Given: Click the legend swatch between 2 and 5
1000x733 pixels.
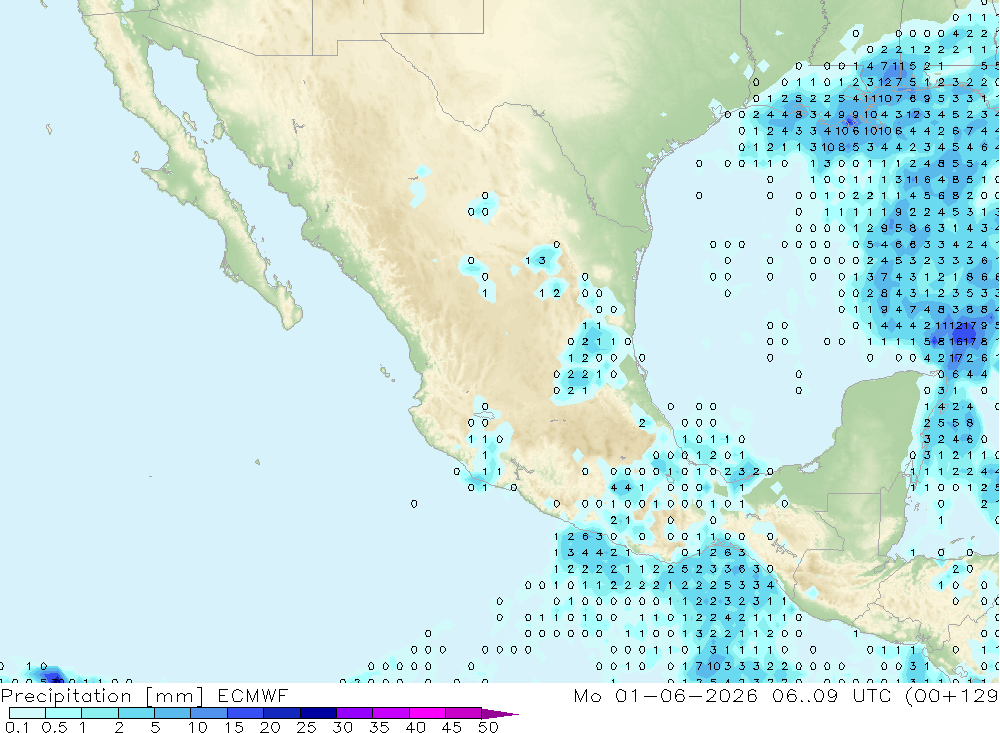Looking at the screenshot, I should click(136, 713).
